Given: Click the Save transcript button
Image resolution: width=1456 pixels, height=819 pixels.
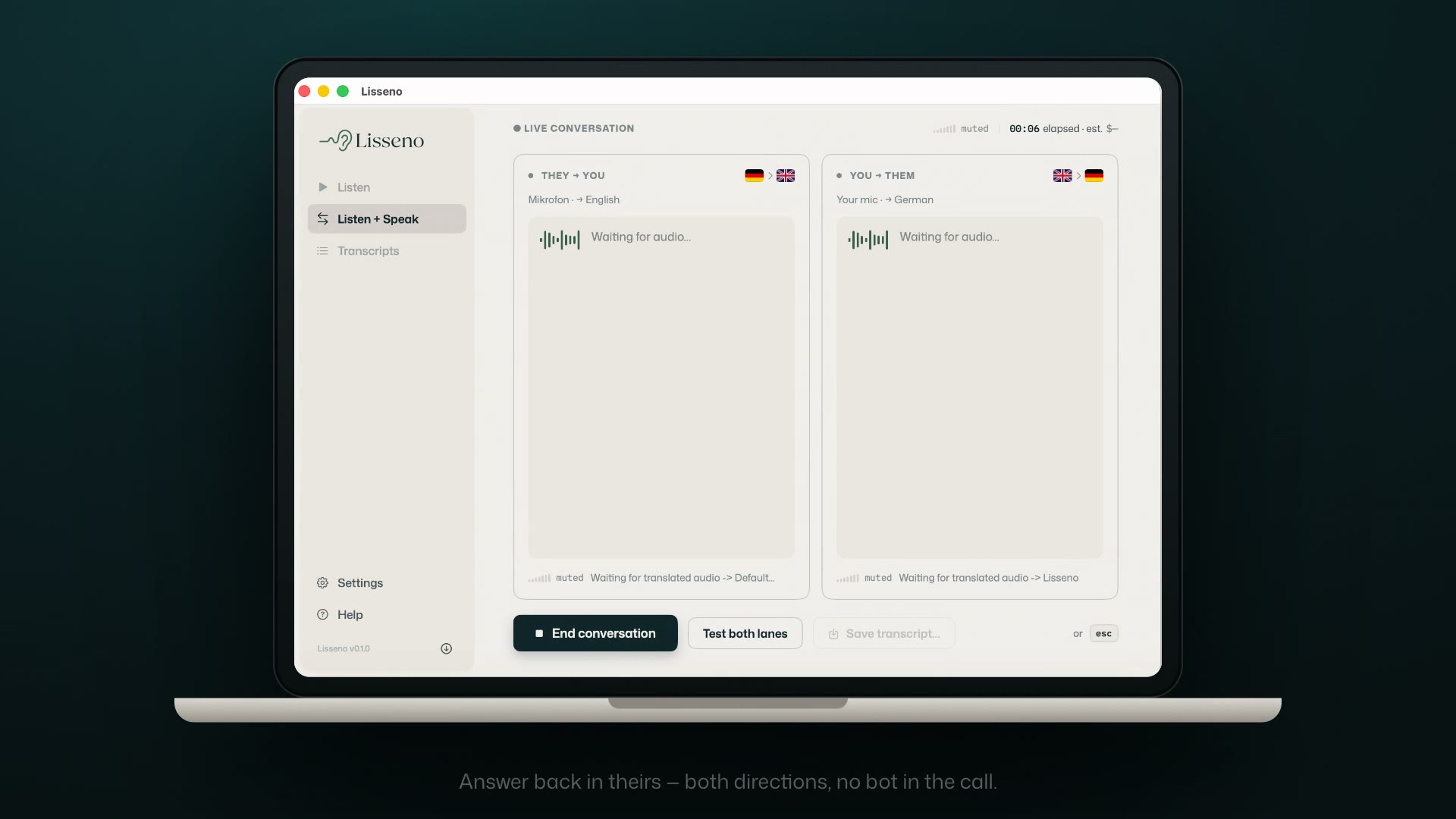Looking at the screenshot, I should click(883, 633).
